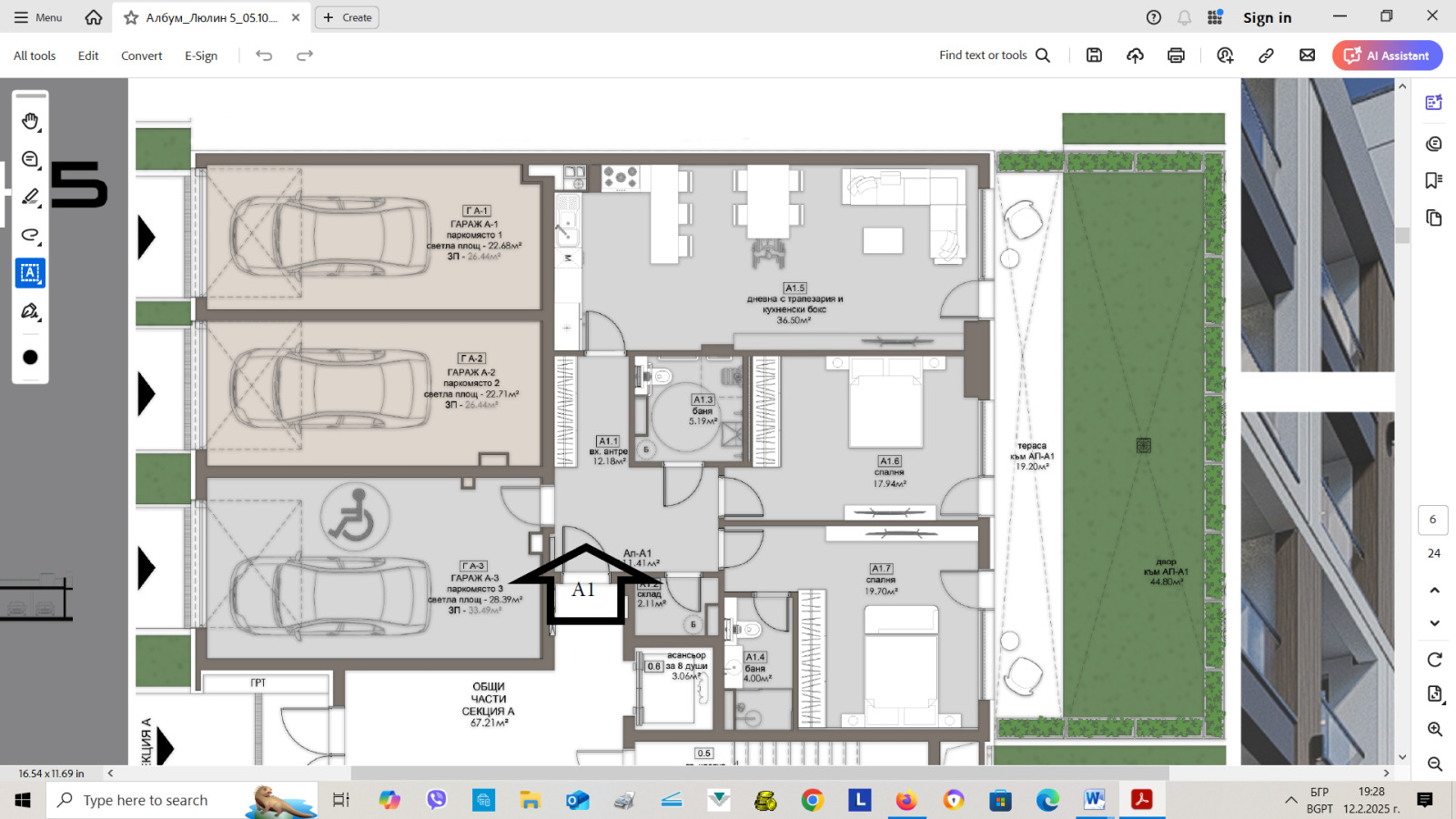This screenshot has width=1456, height=819.
Task: Select the Hand pan tool
Action: [30, 121]
